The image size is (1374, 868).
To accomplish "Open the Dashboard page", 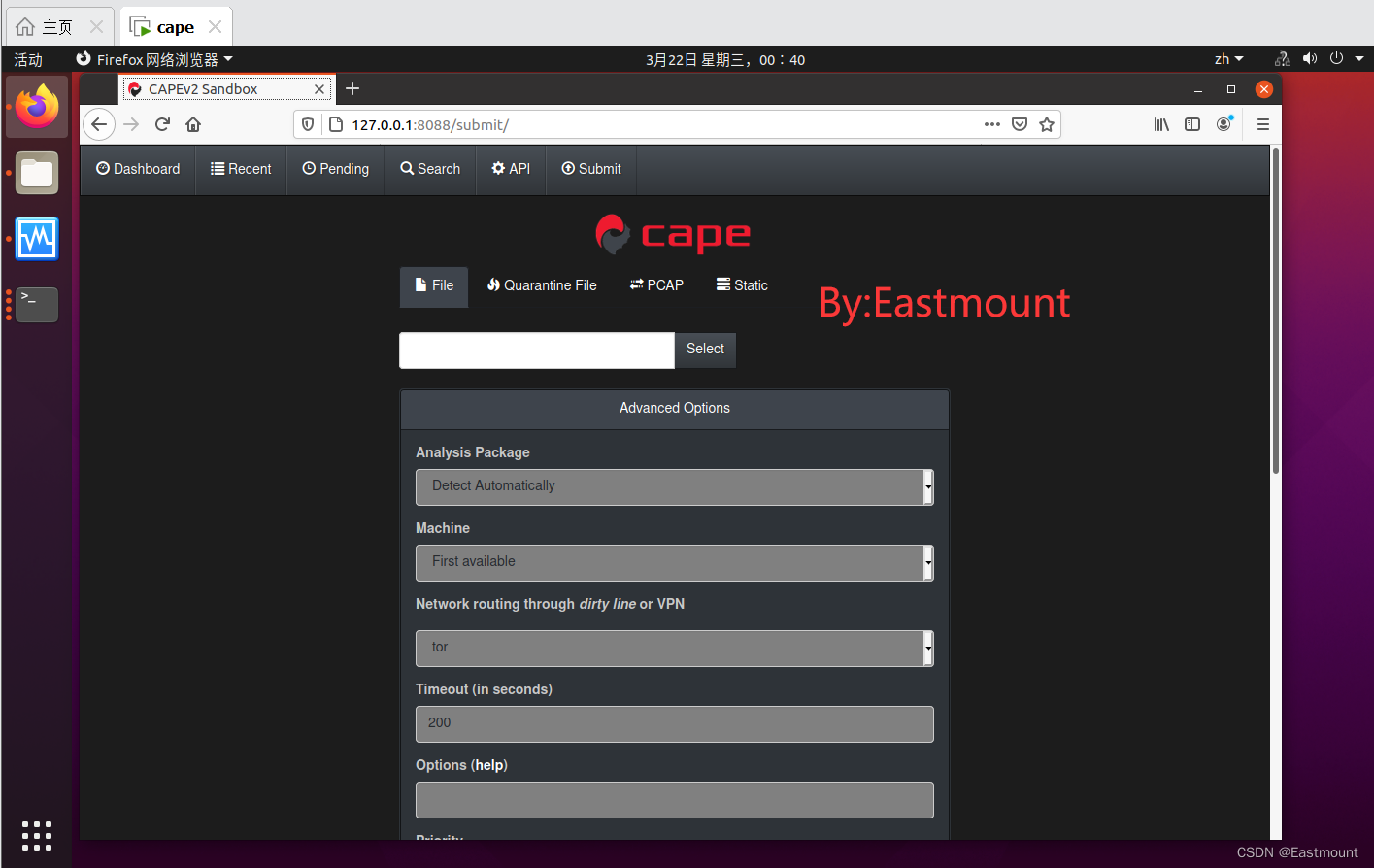I will (x=138, y=169).
